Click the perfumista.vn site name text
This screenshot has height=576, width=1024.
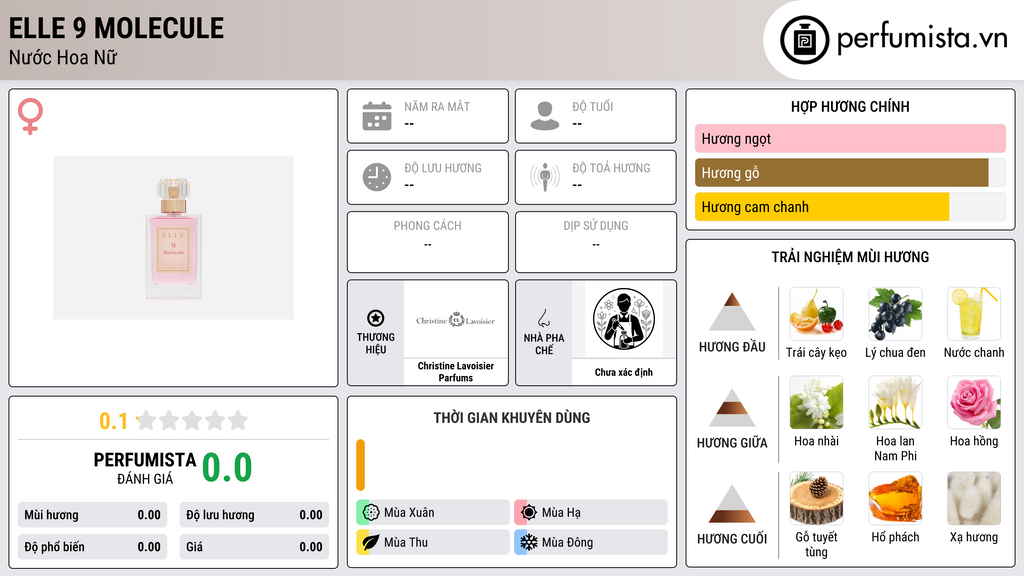922,39
